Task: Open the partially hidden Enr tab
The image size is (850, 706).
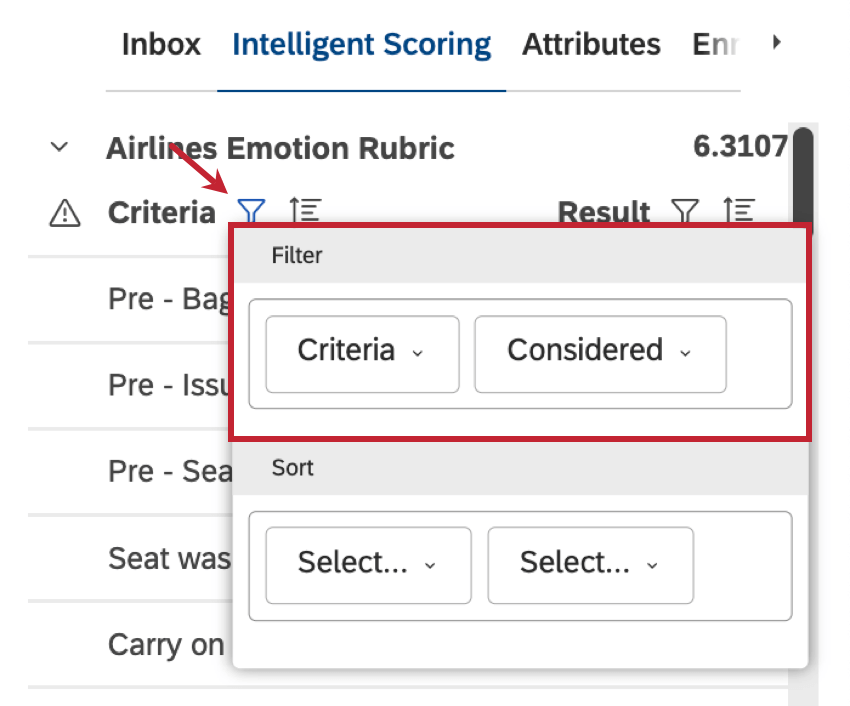Action: tap(715, 45)
